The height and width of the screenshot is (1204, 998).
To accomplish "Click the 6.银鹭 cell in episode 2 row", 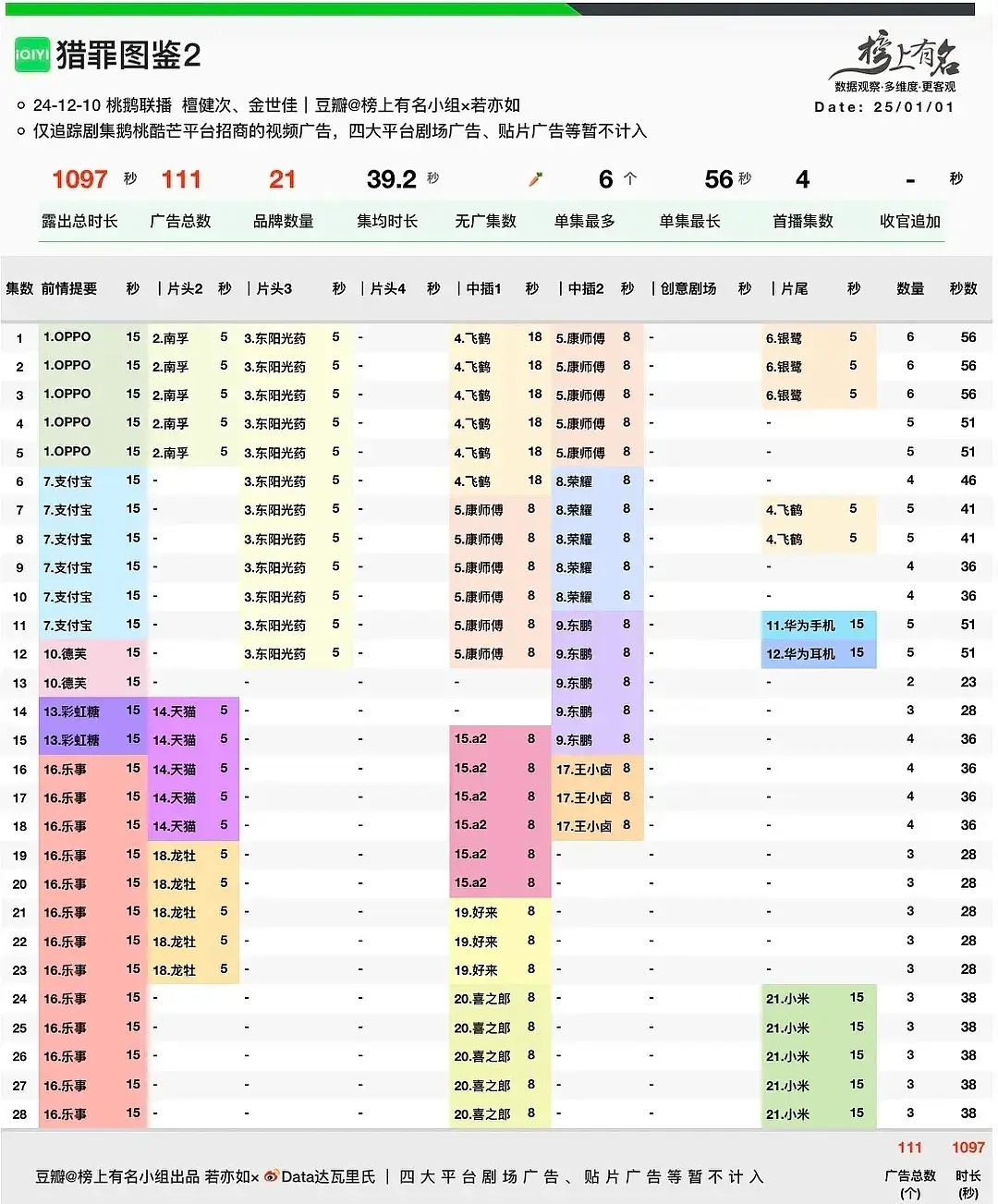I will pos(784,367).
